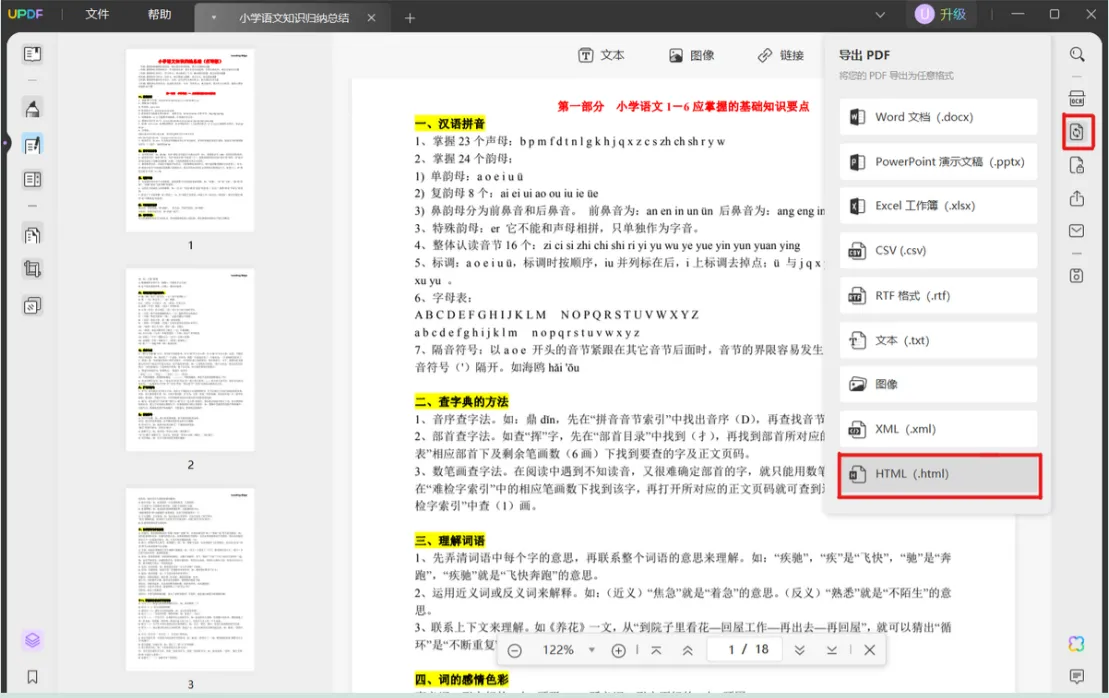Choose 图像 export format in export list
The height and width of the screenshot is (698, 1109).
pyautogui.click(x=938, y=384)
